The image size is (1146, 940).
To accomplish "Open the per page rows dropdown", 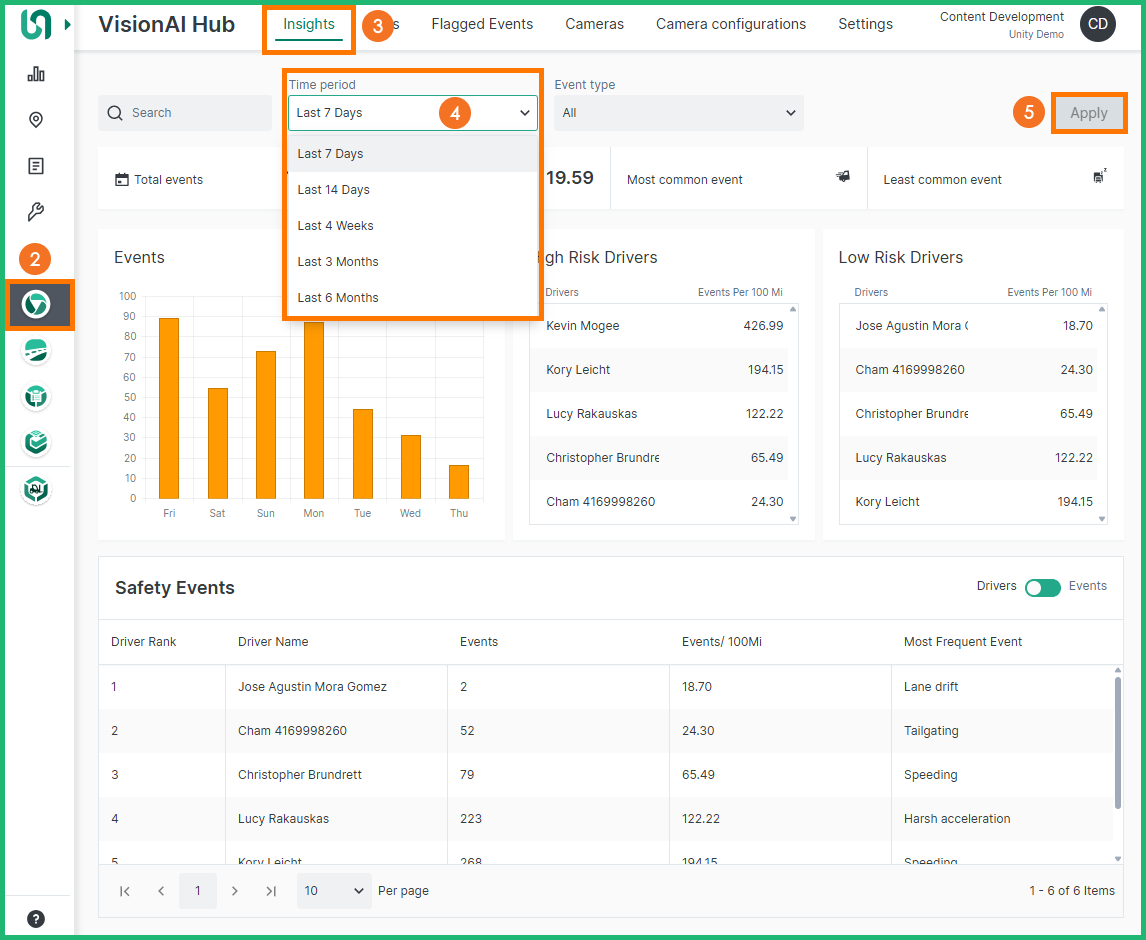I will [x=334, y=891].
